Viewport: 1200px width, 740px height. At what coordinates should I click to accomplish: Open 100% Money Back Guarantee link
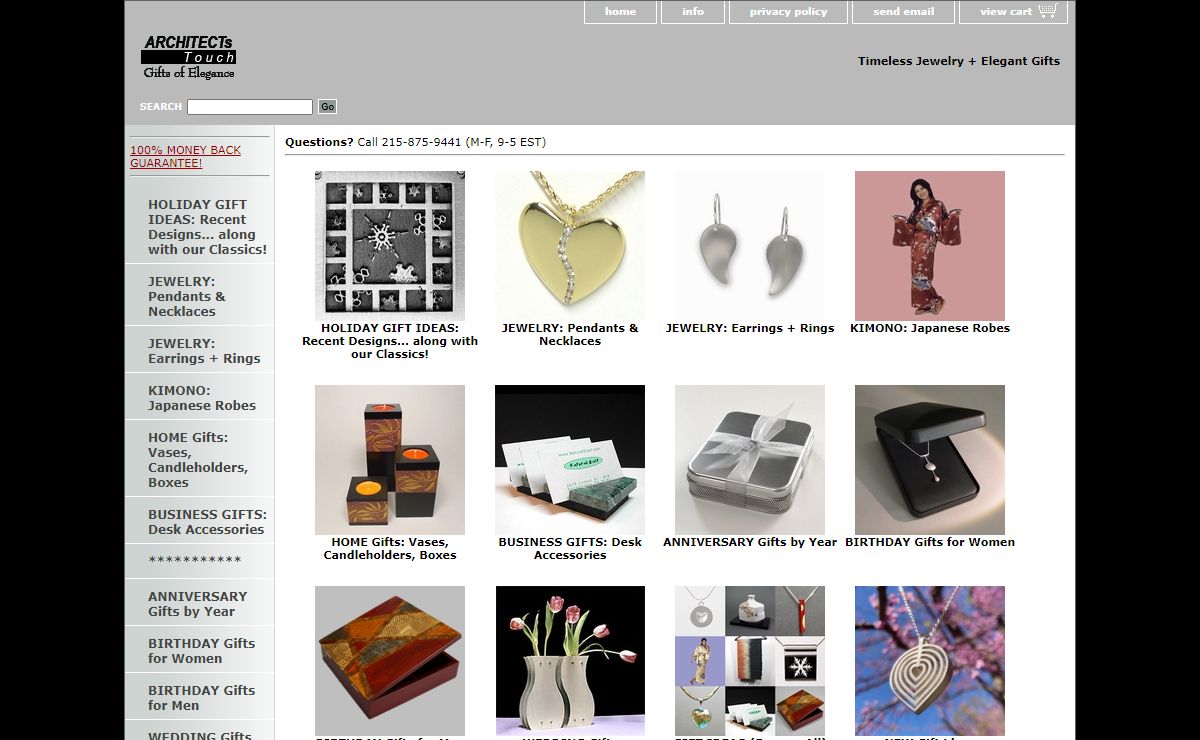point(186,156)
